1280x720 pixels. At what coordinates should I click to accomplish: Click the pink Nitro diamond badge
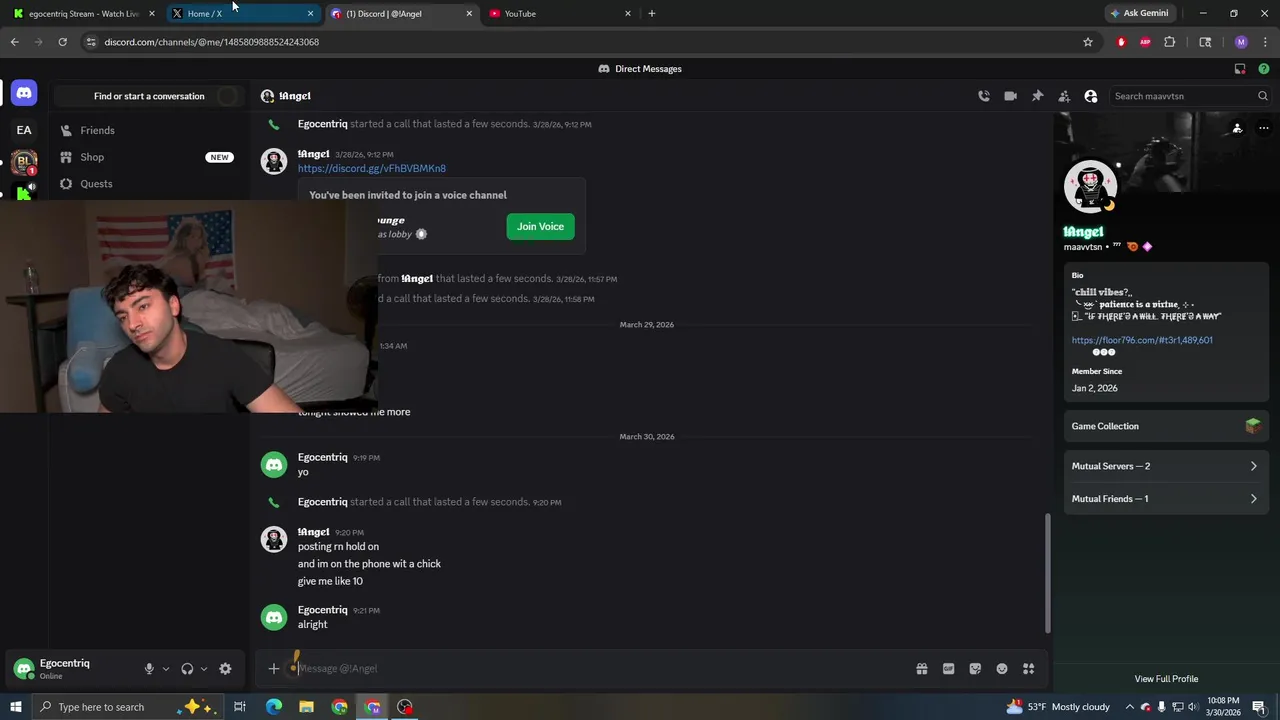point(1147,246)
